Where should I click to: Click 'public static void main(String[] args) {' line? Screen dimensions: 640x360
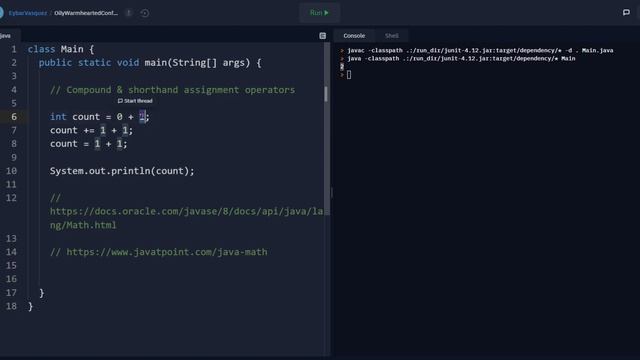coord(150,63)
